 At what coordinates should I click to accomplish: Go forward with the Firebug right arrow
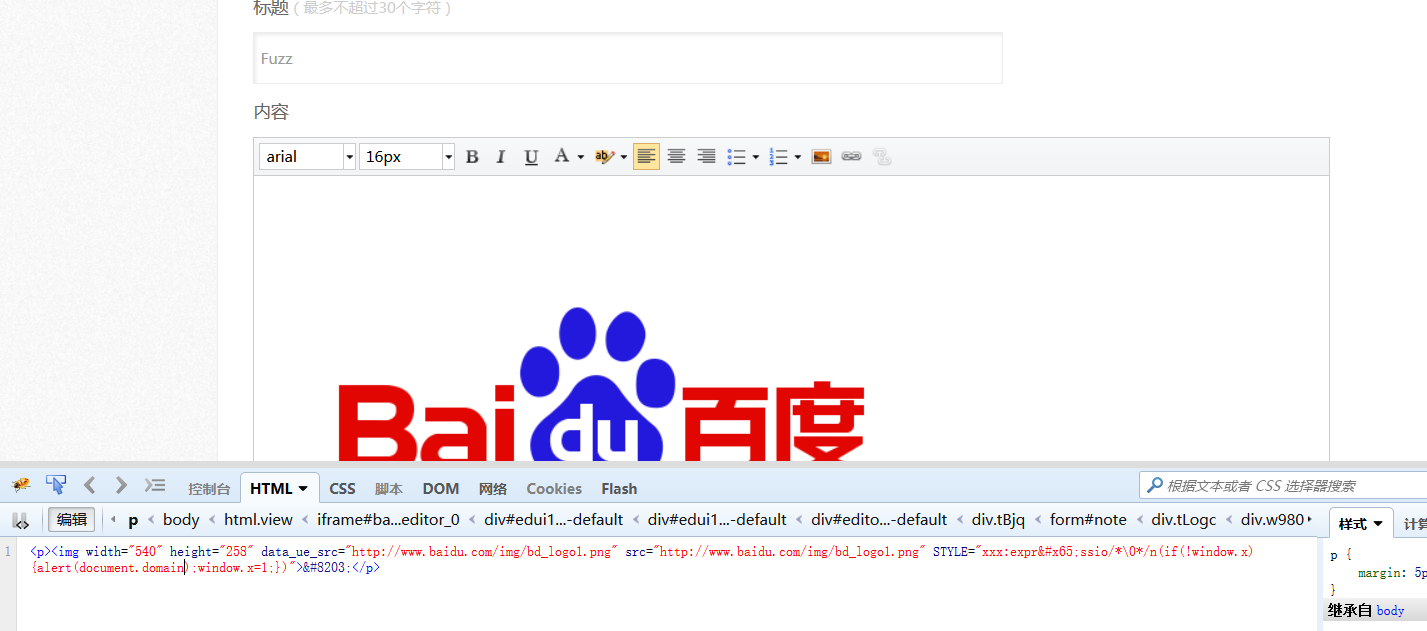pyautogui.click(x=121, y=485)
